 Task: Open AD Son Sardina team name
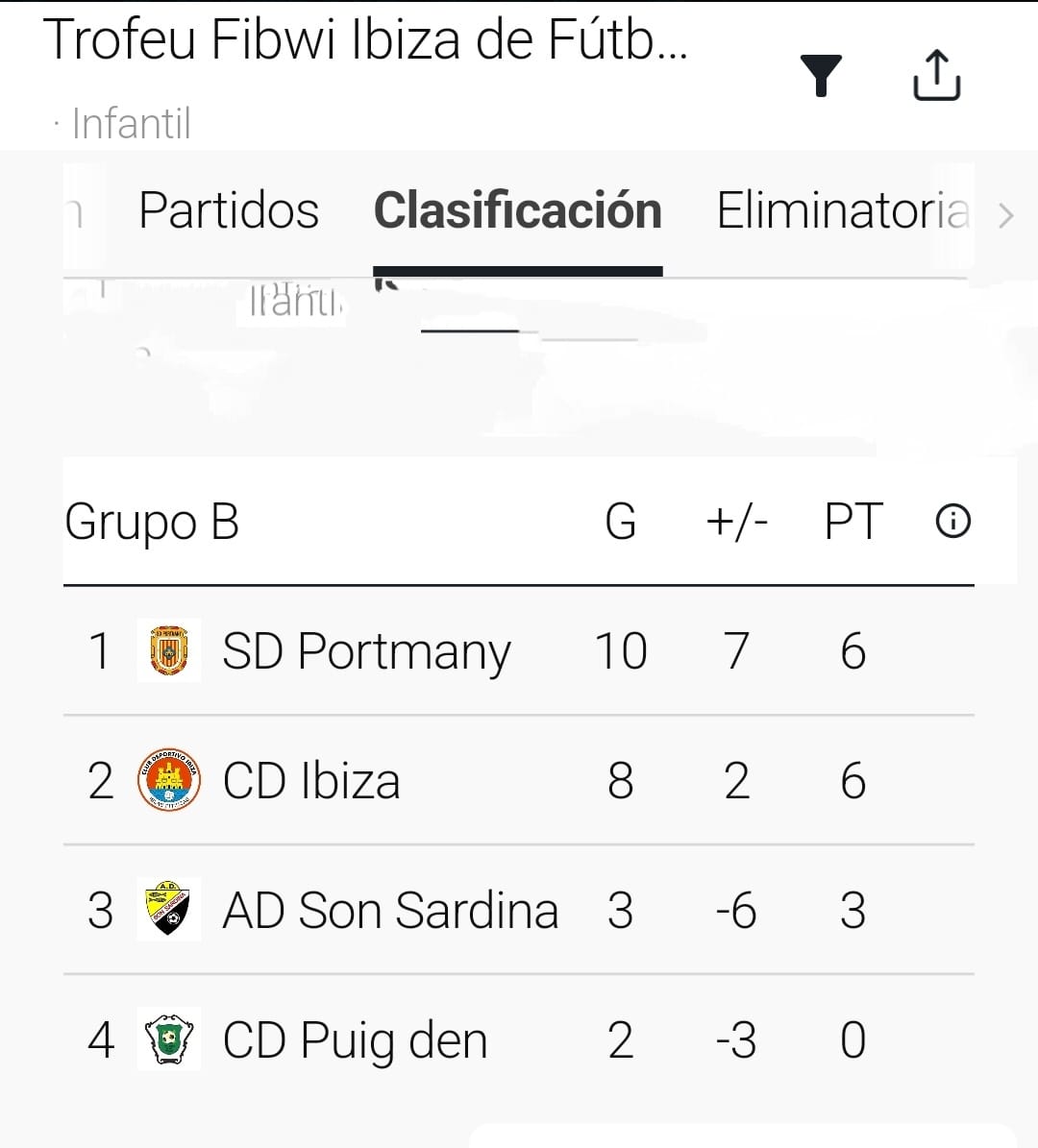click(390, 910)
